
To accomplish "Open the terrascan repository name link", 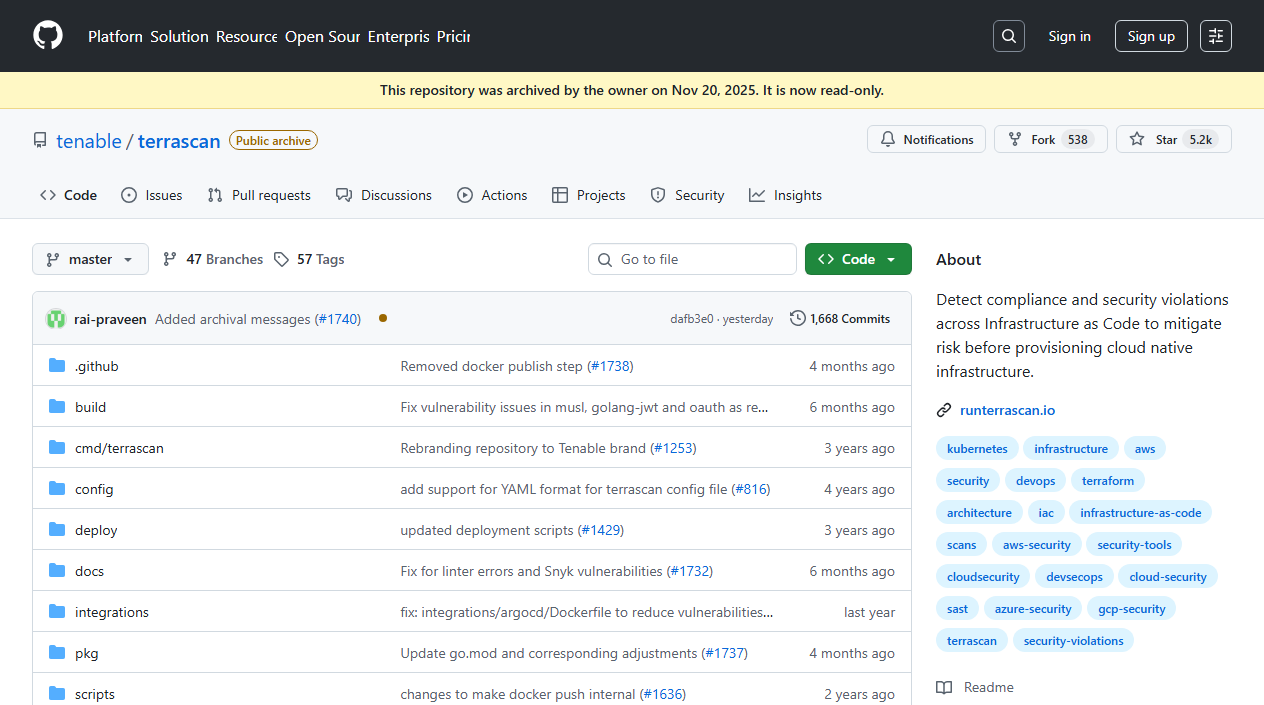I will [179, 141].
